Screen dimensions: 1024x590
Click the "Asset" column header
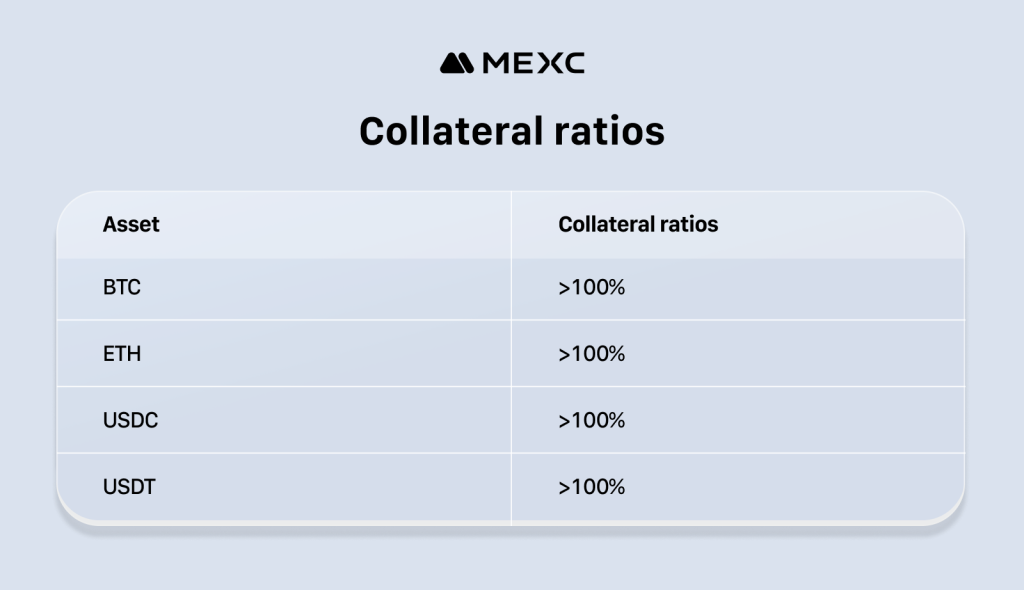click(x=131, y=224)
